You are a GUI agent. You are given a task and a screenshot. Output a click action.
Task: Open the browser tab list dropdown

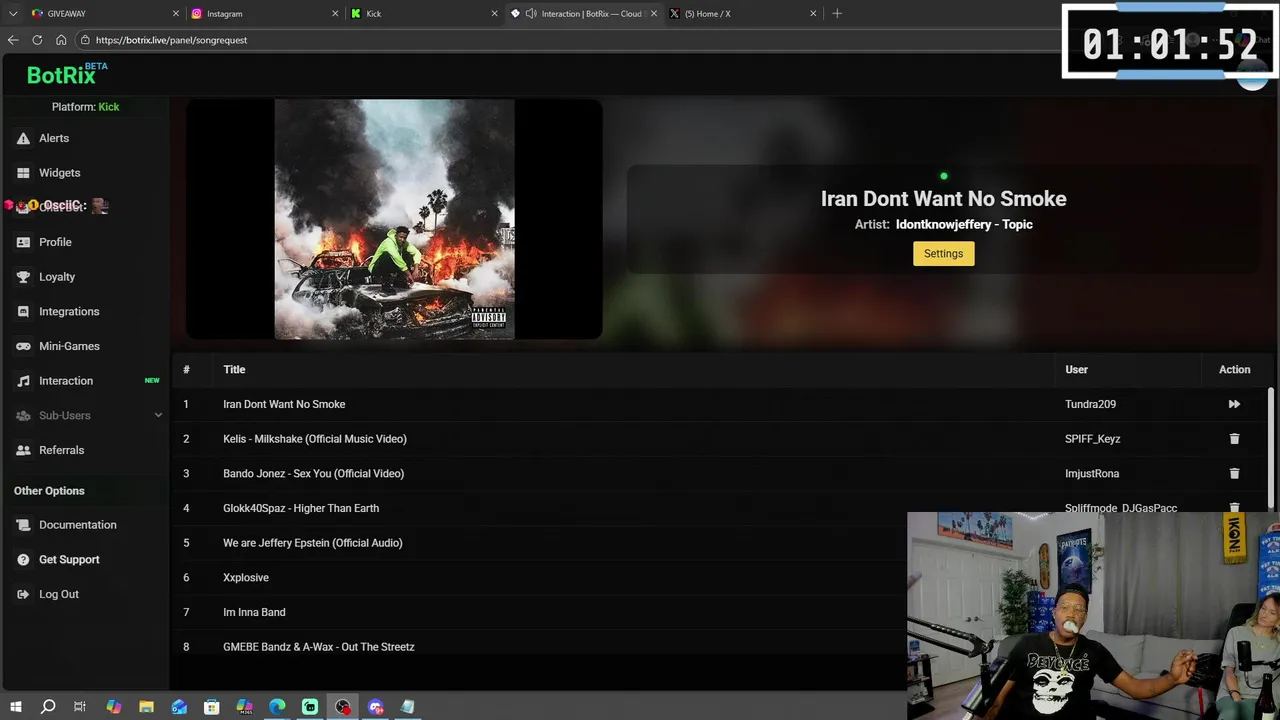[13, 13]
